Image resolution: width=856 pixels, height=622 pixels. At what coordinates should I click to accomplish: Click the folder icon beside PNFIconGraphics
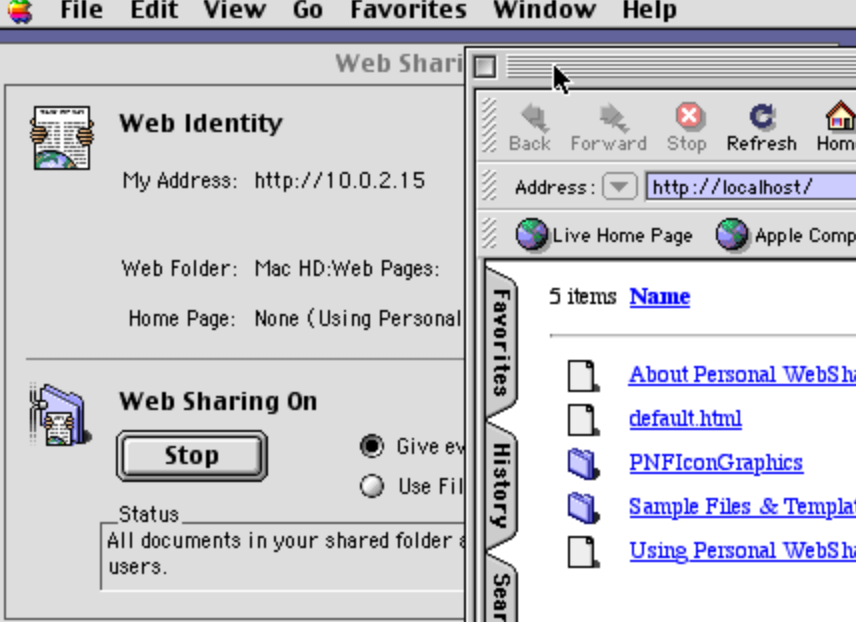[583, 464]
